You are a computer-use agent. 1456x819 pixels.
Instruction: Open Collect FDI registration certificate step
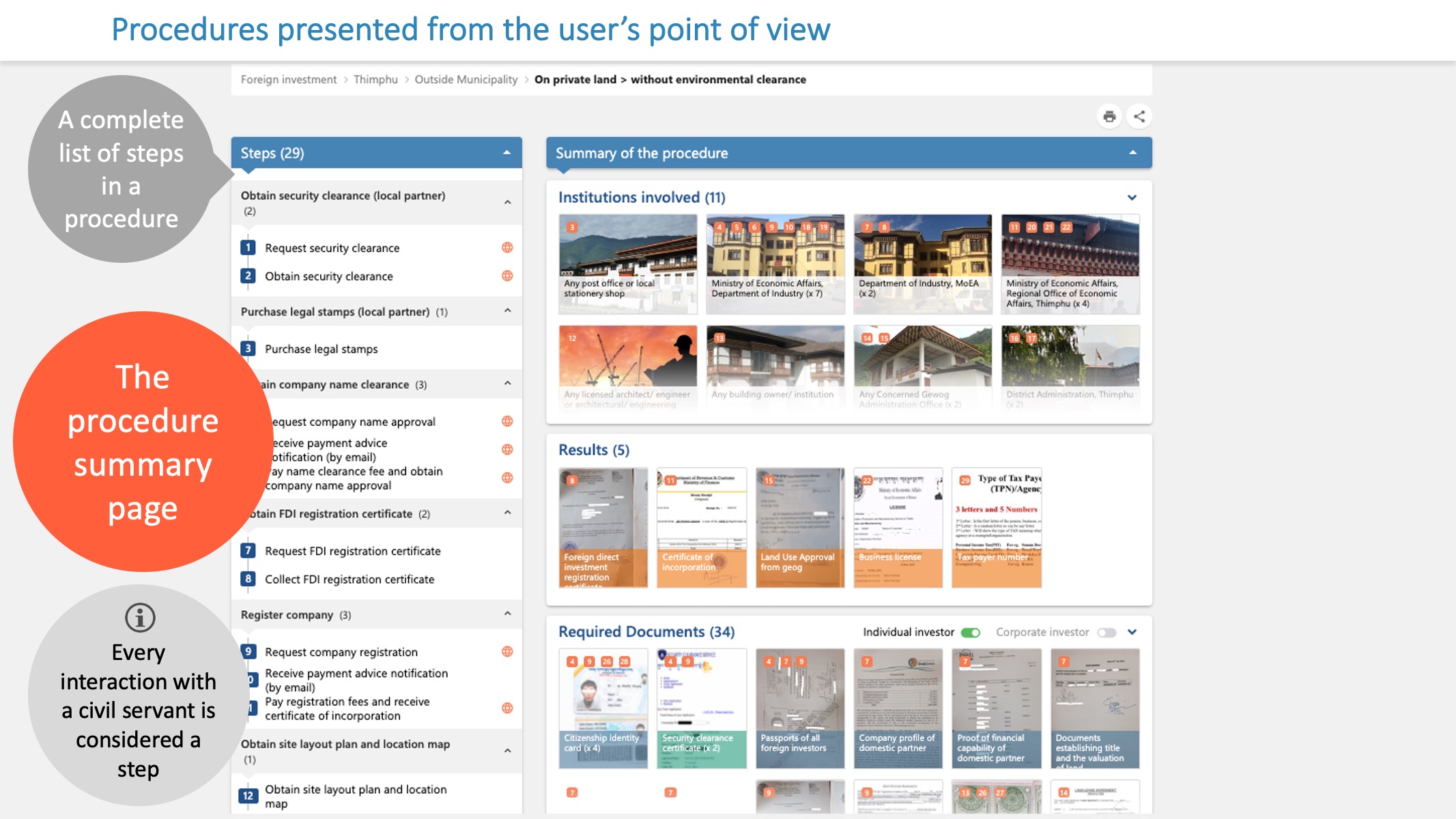(349, 579)
